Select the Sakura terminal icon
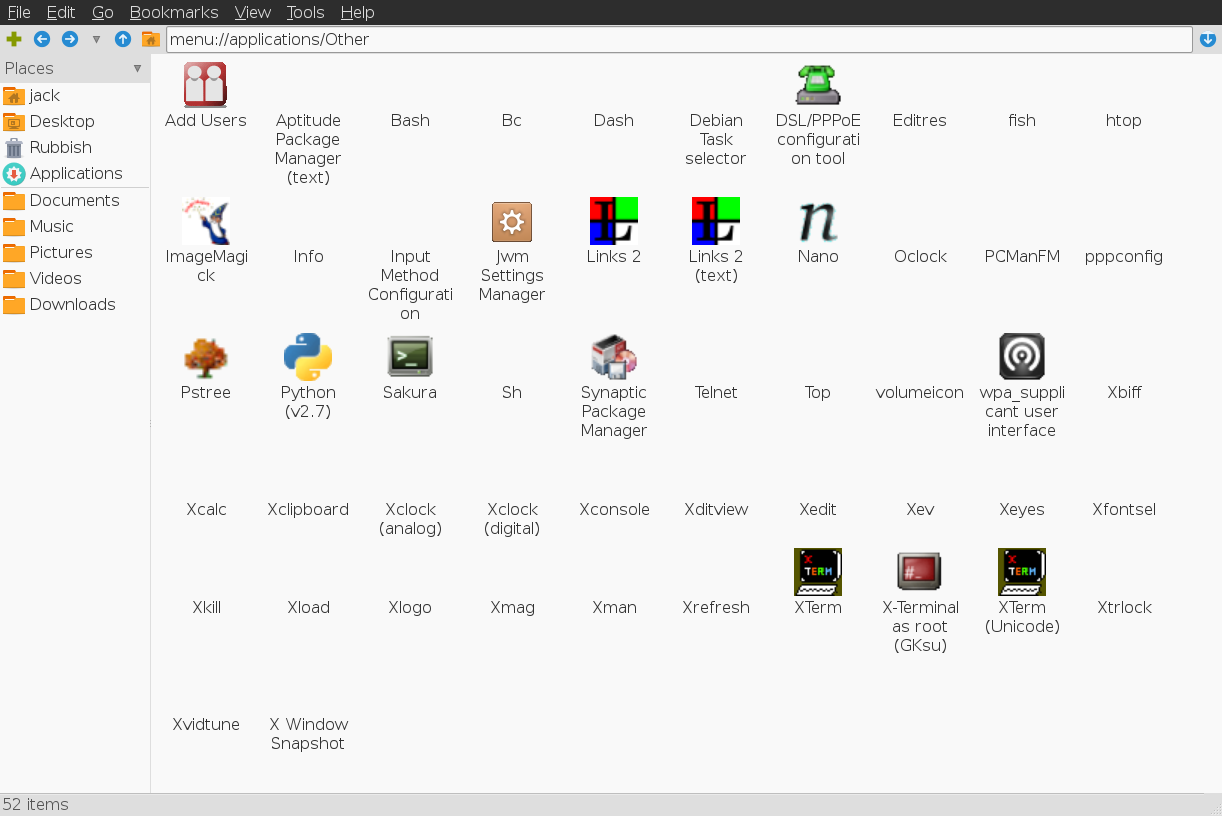The height and width of the screenshot is (816, 1222). point(410,357)
